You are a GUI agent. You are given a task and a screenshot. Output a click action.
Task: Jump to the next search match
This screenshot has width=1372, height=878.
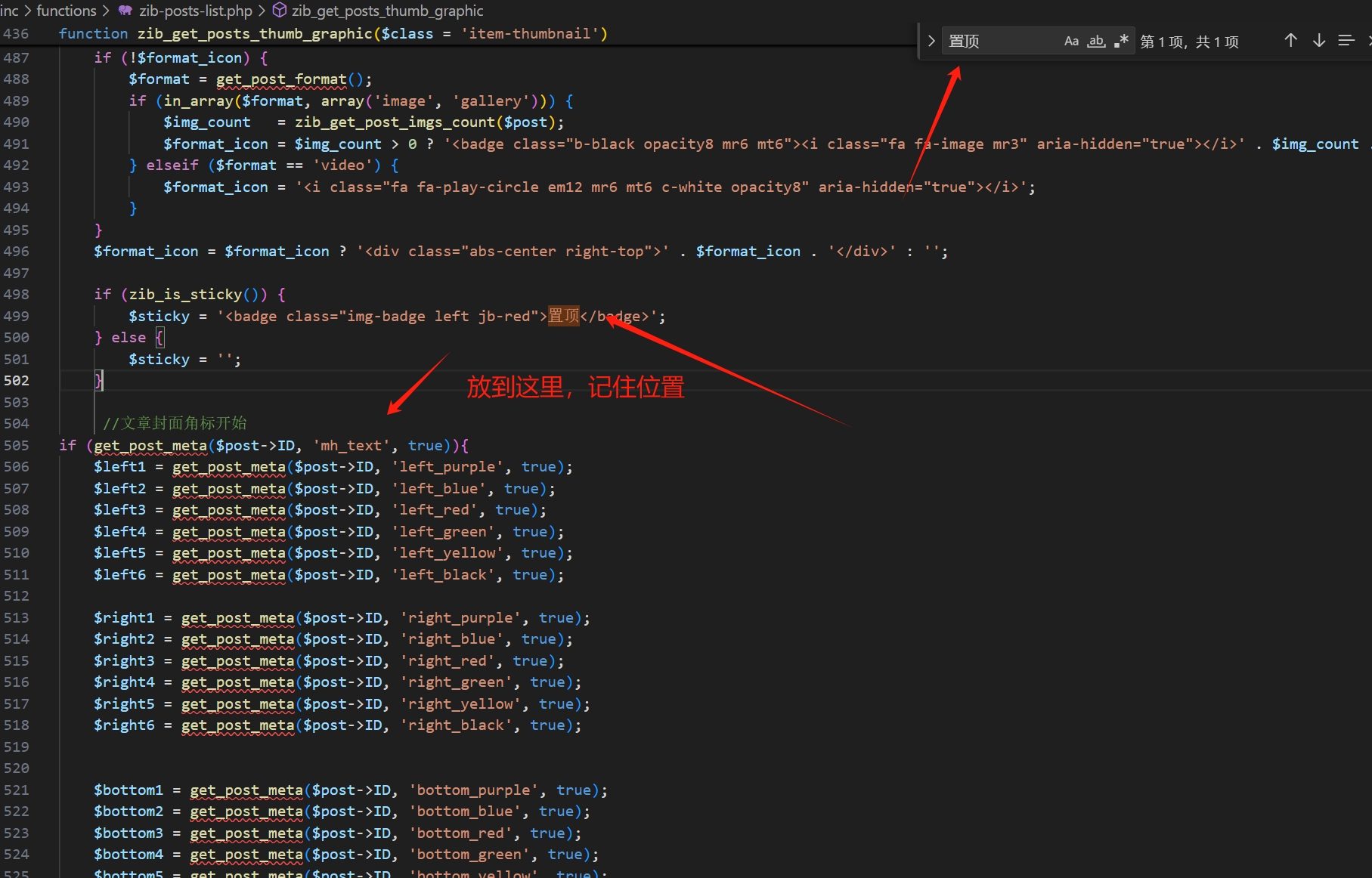pyautogui.click(x=1318, y=41)
